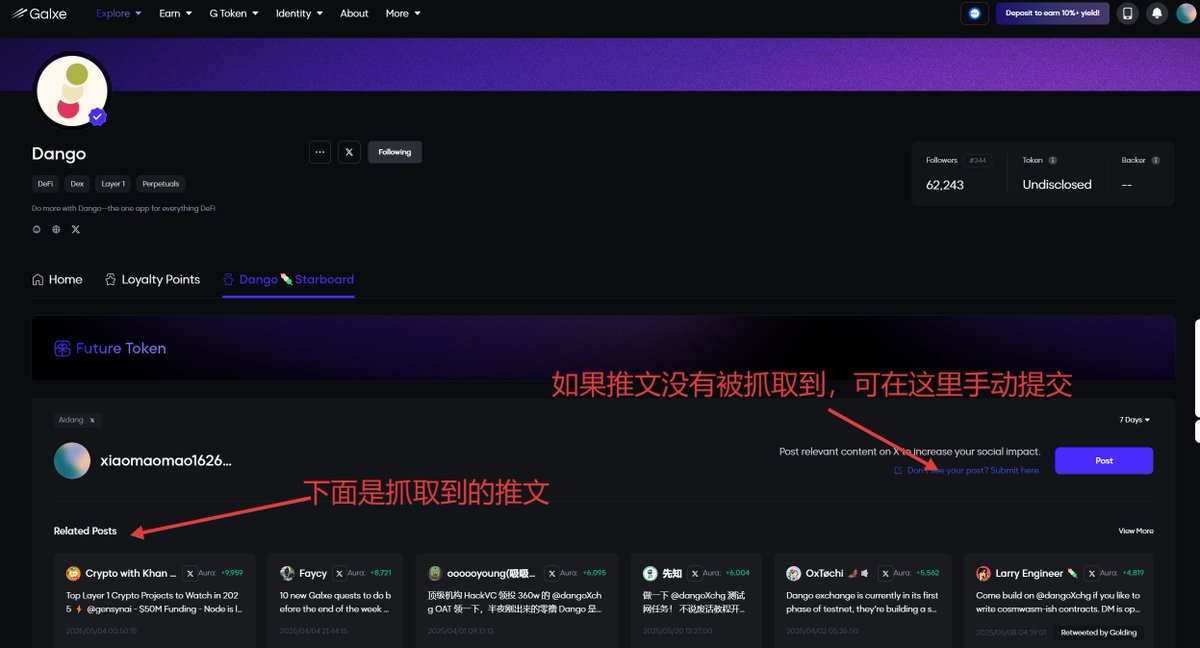Click the Aidang X chip
The image size is (1200, 648).
78,420
